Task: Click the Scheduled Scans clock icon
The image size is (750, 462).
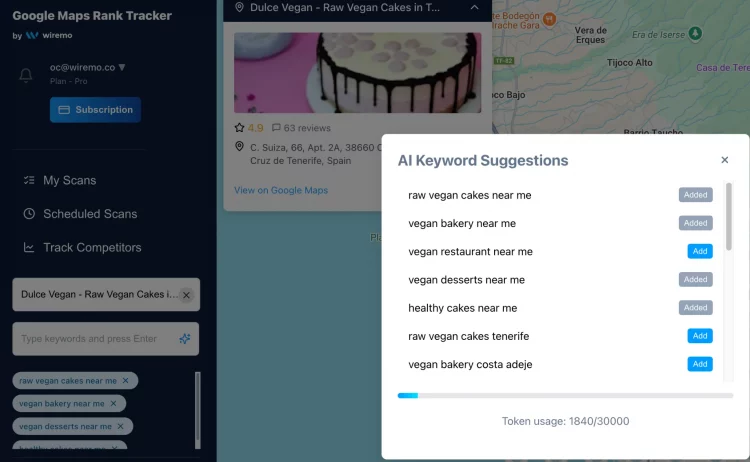Action: (29, 214)
